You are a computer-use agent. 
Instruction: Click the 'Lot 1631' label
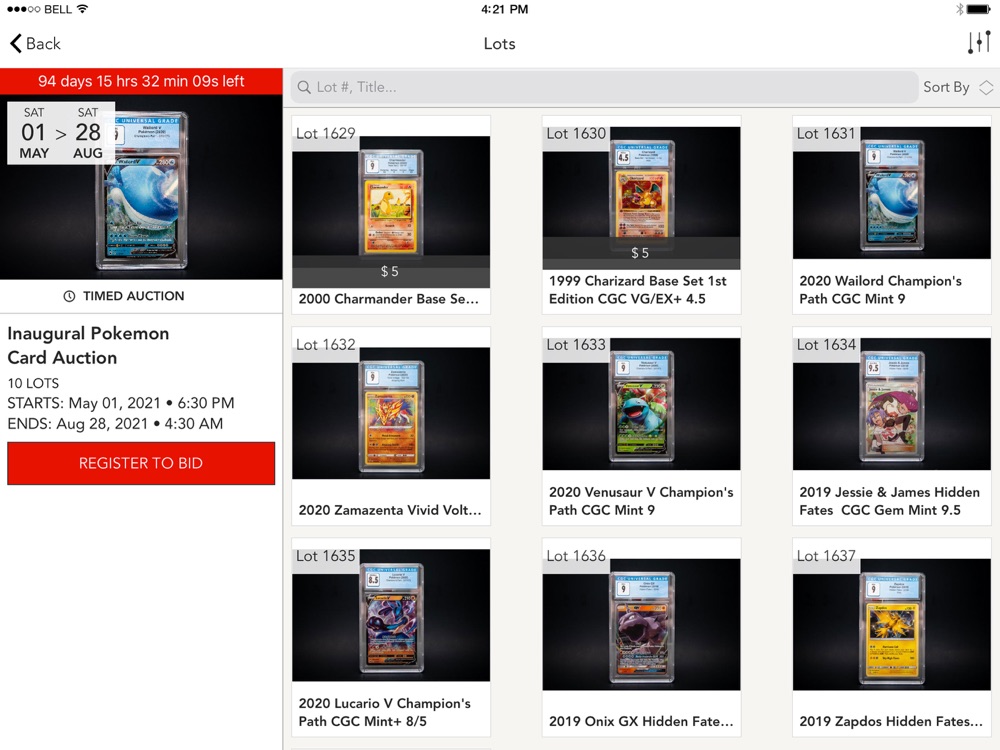(x=826, y=133)
